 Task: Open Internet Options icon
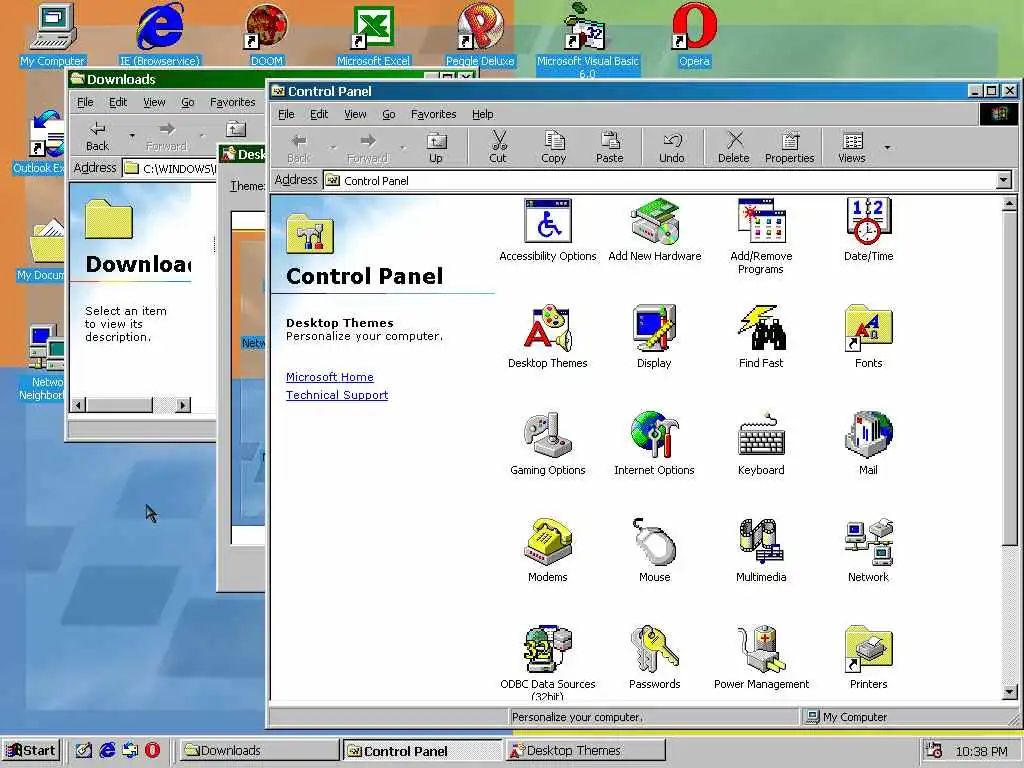tap(654, 444)
